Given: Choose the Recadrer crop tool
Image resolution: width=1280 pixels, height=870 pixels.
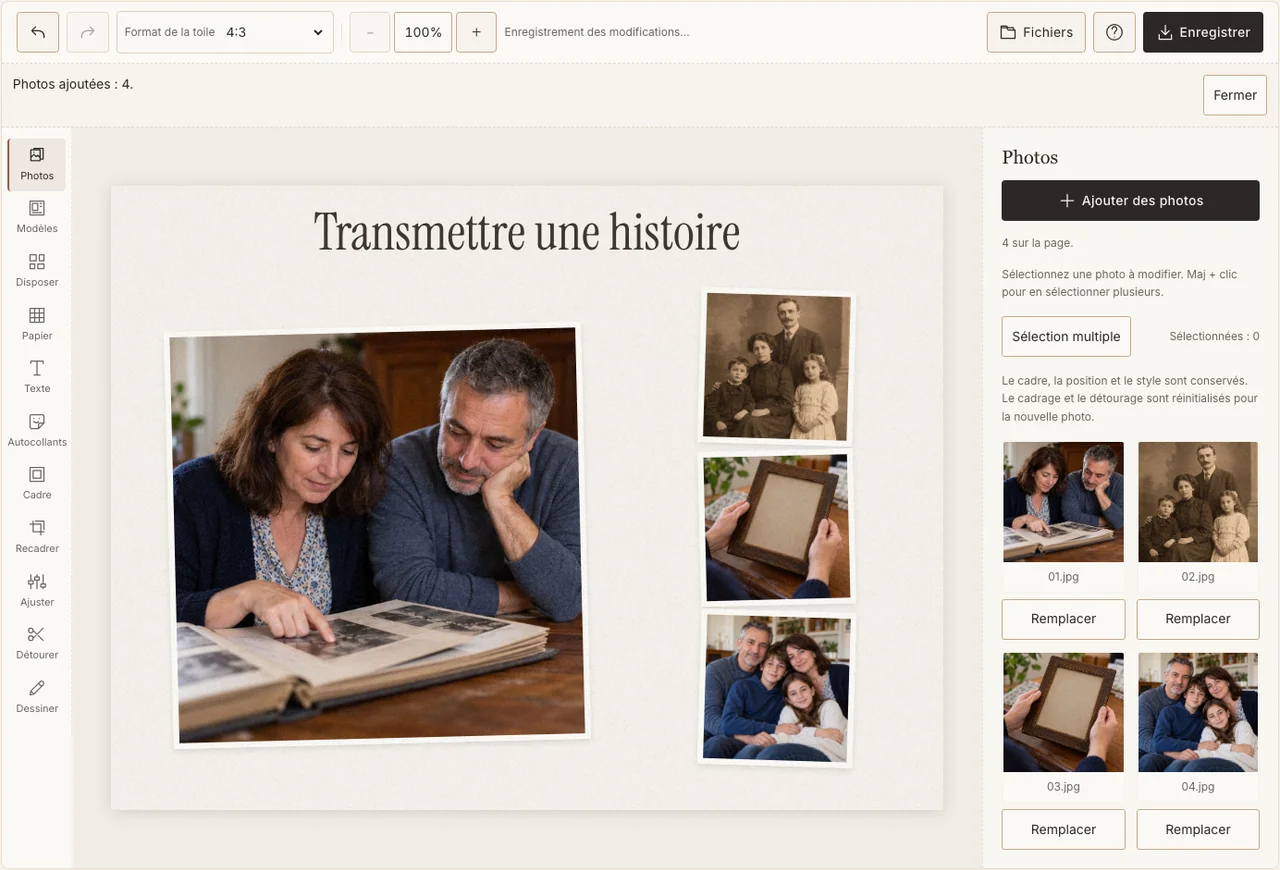Looking at the screenshot, I should pos(37,537).
